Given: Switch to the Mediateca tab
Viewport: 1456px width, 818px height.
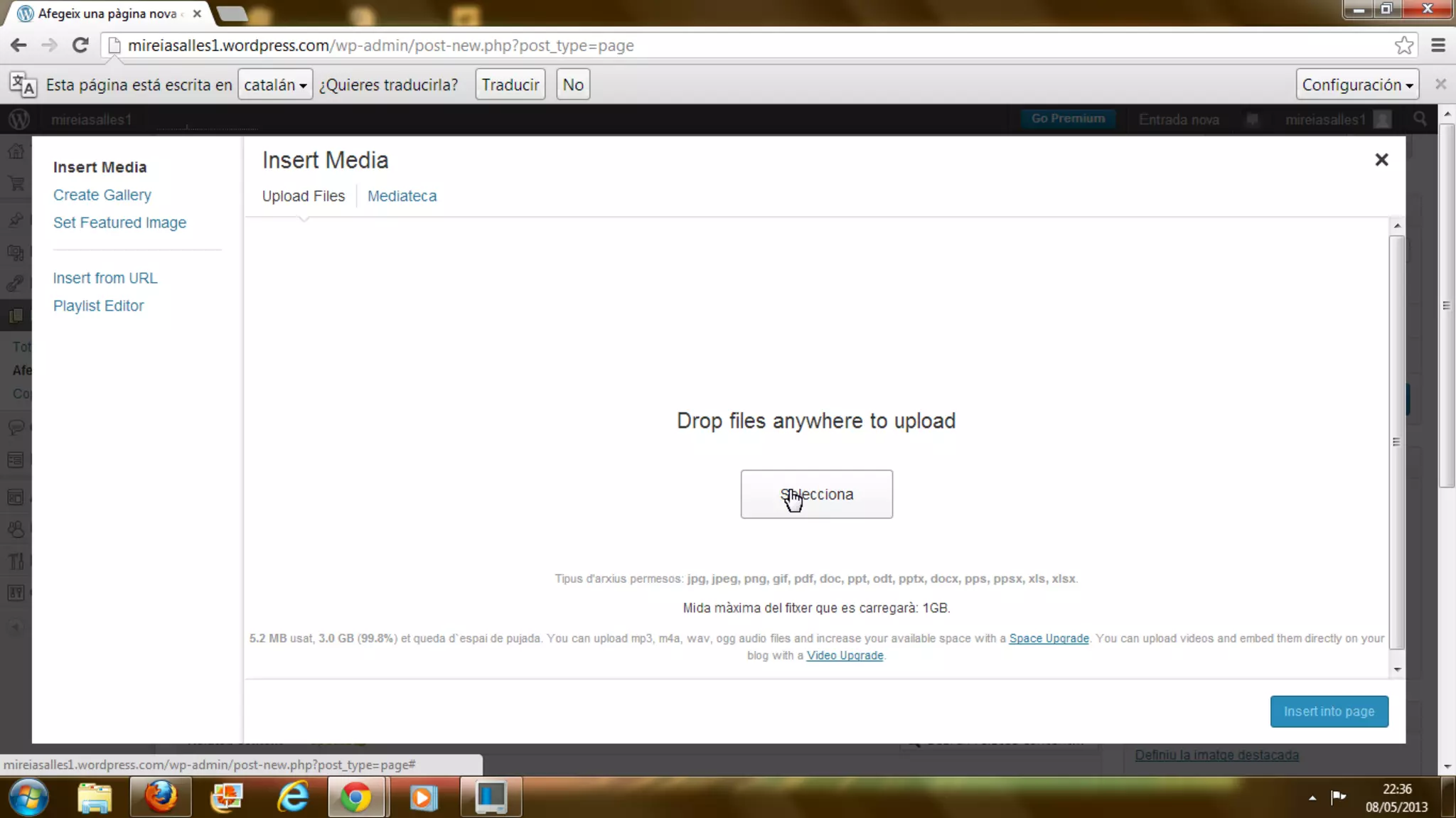Looking at the screenshot, I should (x=402, y=196).
